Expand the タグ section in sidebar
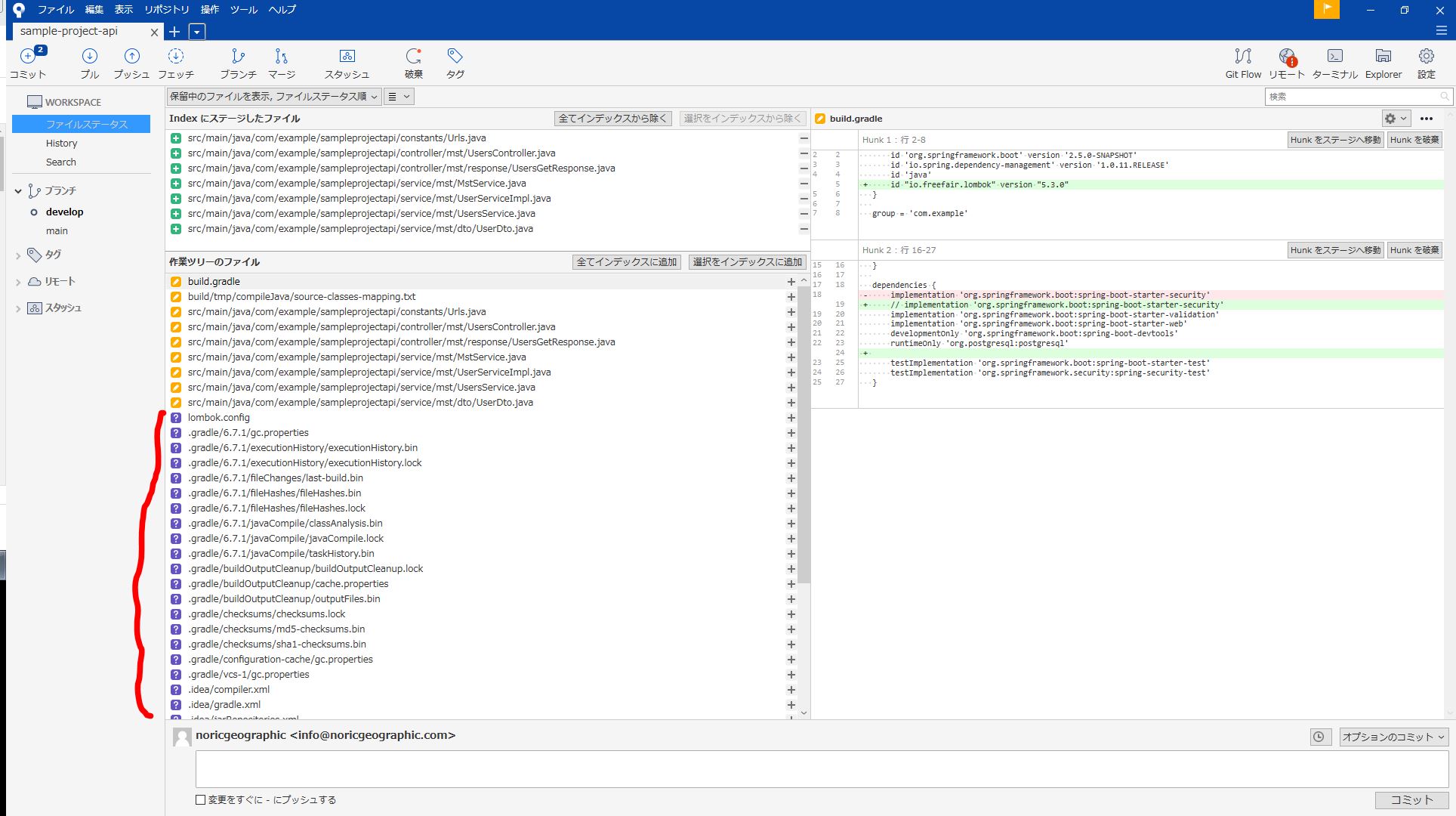 point(51,255)
